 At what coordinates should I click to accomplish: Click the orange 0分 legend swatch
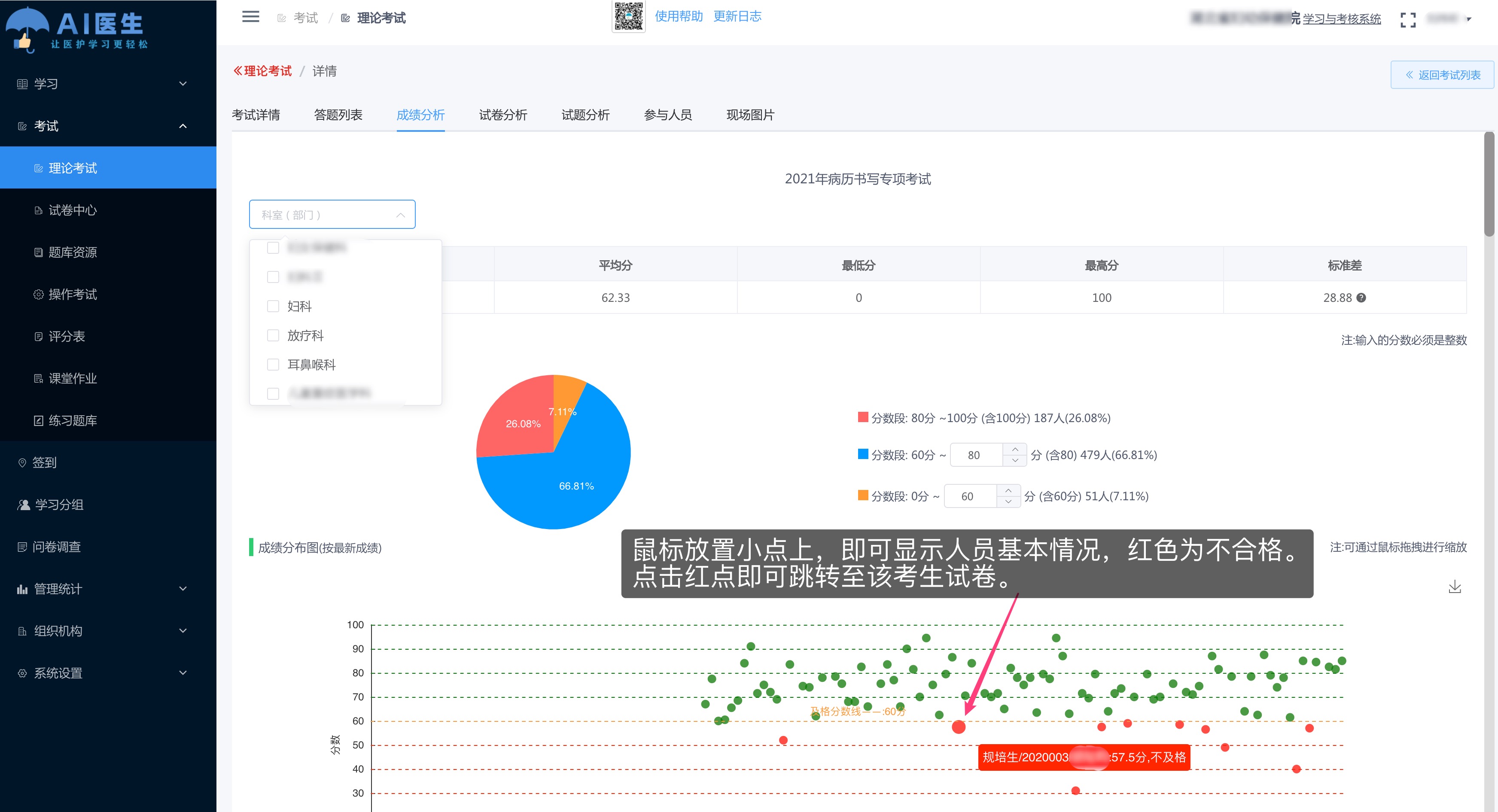click(x=863, y=495)
